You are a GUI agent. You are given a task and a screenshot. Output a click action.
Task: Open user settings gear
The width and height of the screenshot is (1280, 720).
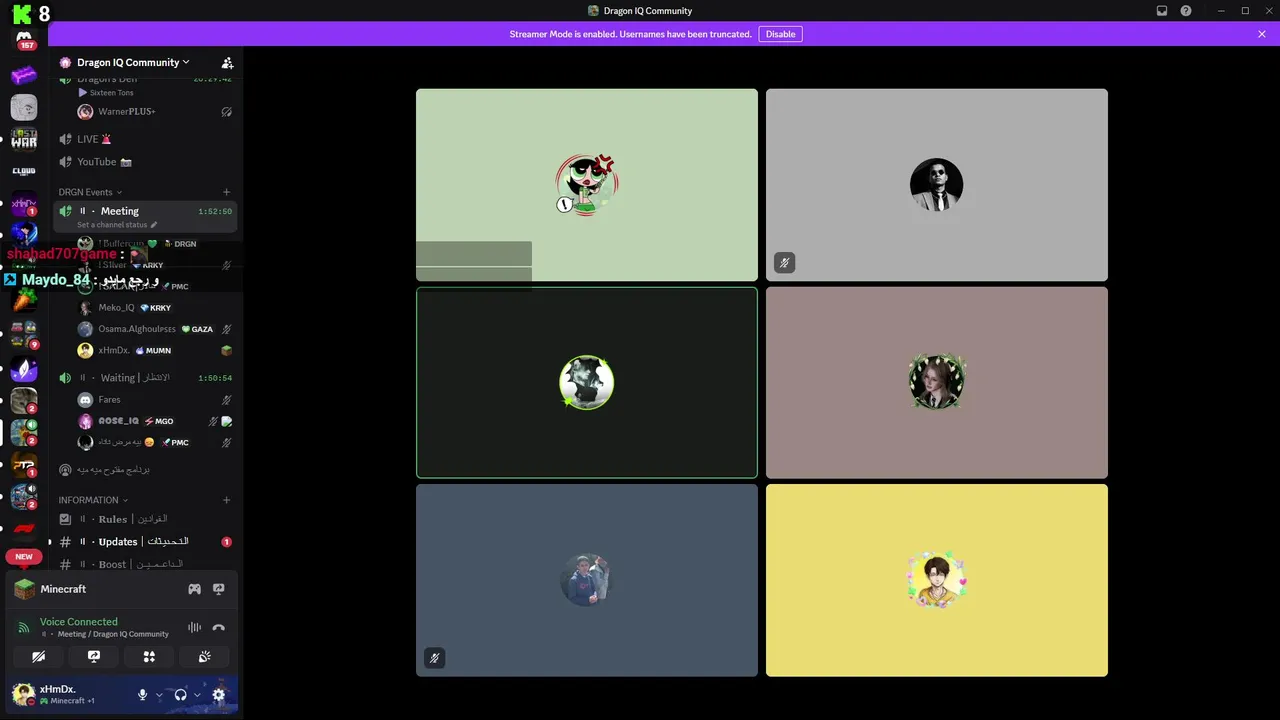[x=219, y=695]
